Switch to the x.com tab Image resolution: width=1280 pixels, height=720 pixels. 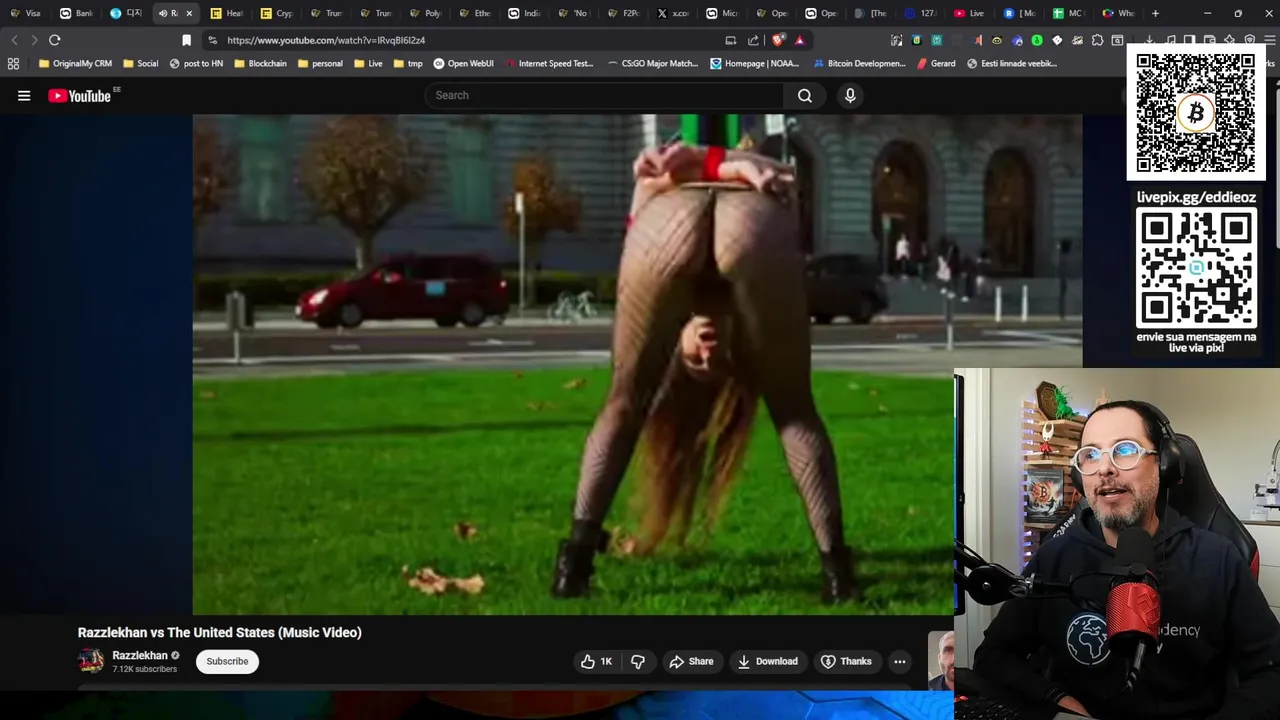[674, 13]
